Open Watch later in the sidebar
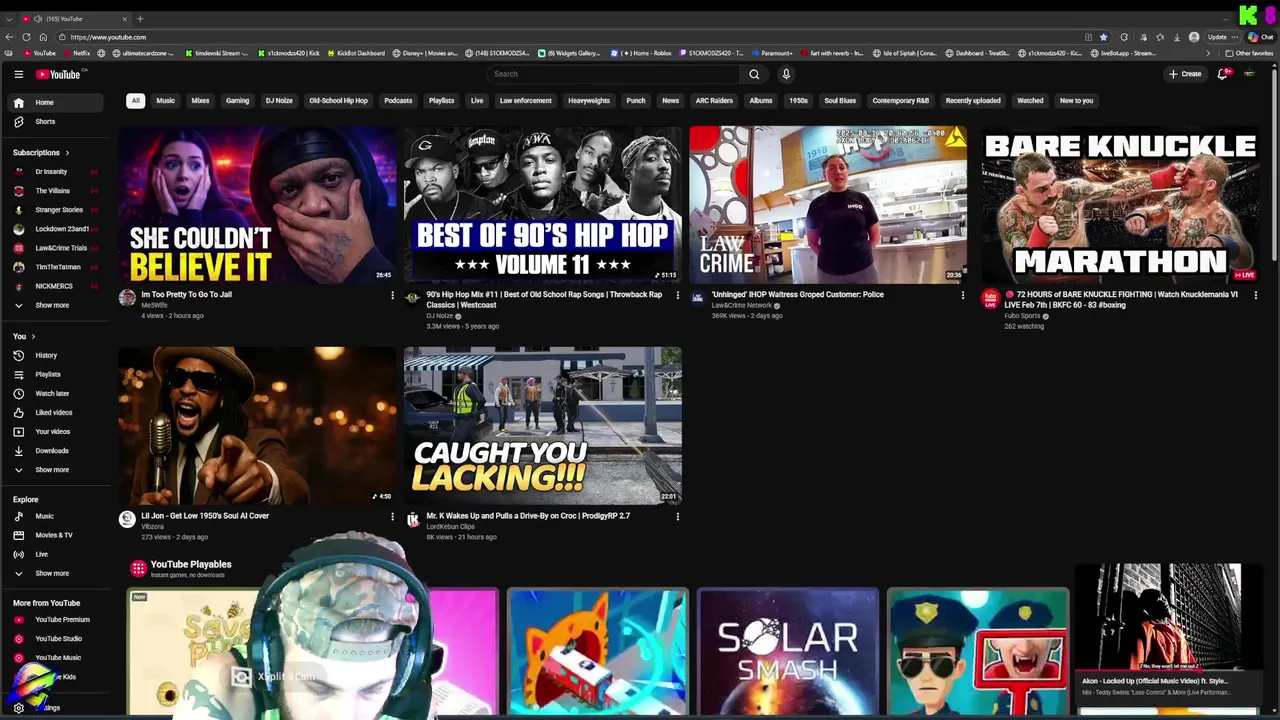Screen dimensions: 1280x720 tap(57, 393)
